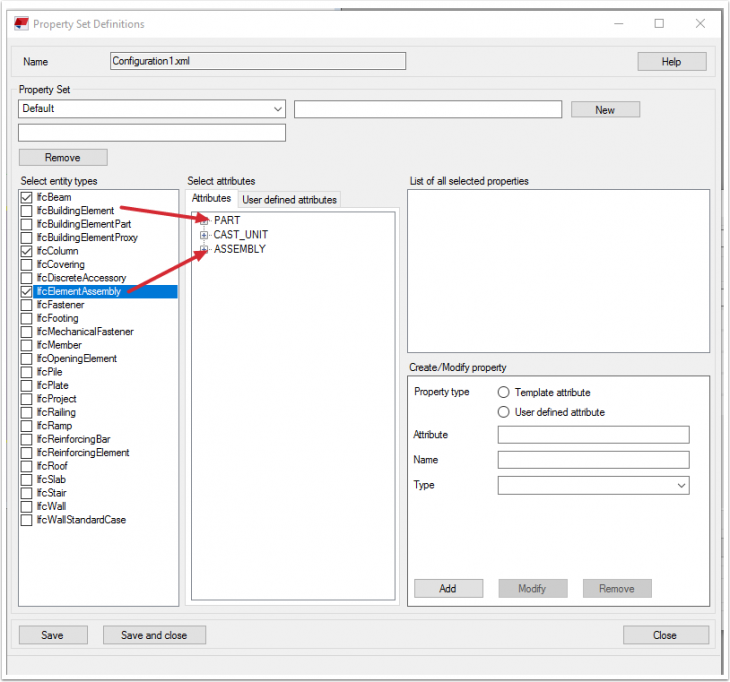
Task: Tick the IfcWall checkbox
Action: 27,506
